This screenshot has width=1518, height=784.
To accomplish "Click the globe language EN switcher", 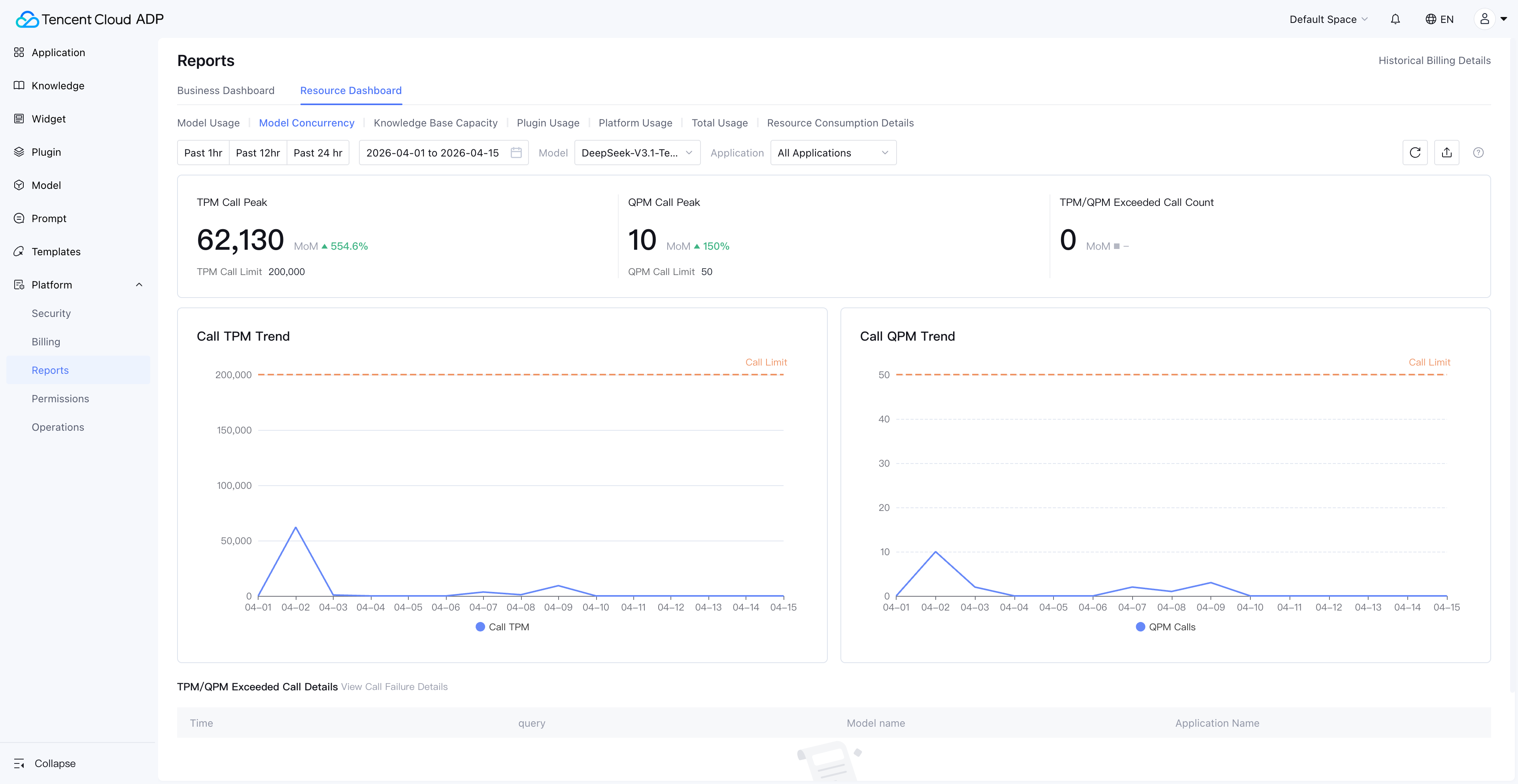I will tap(1439, 19).
